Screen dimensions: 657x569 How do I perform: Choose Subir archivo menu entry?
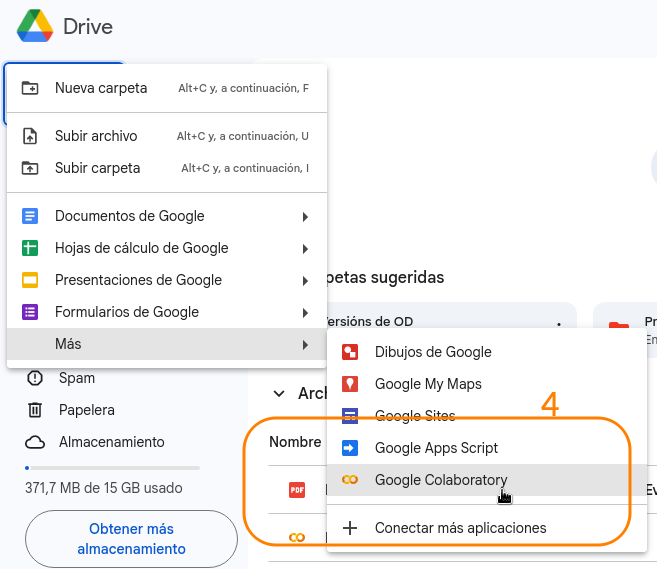tap(167, 136)
